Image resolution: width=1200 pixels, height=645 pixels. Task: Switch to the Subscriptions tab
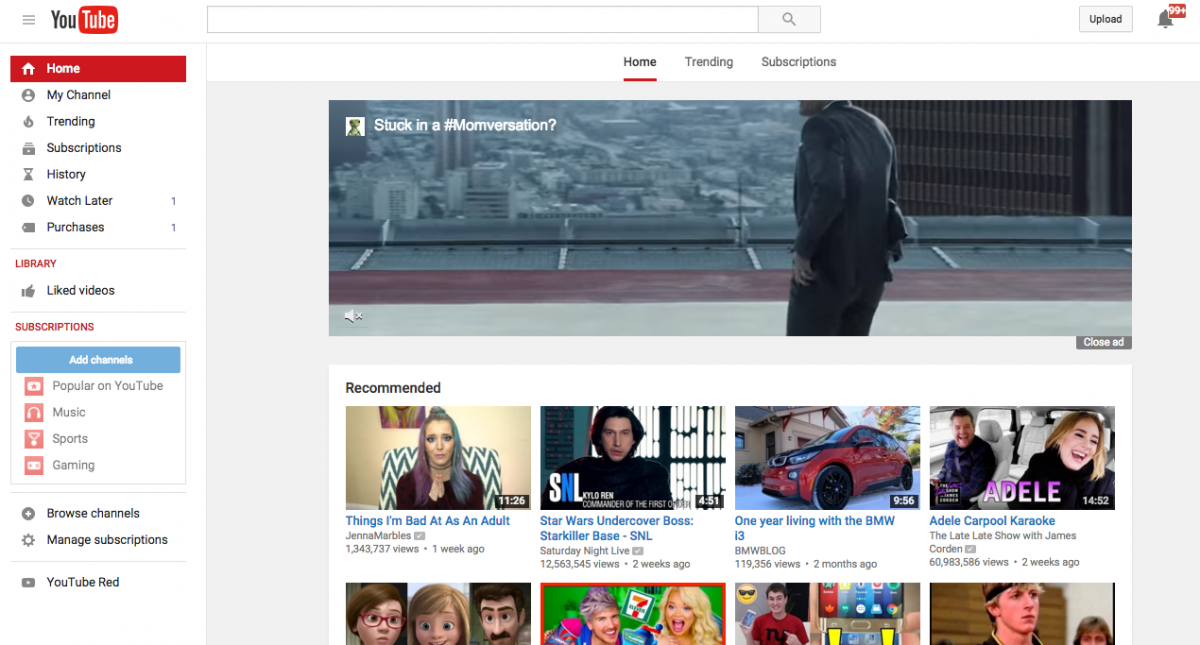[798, 62]
